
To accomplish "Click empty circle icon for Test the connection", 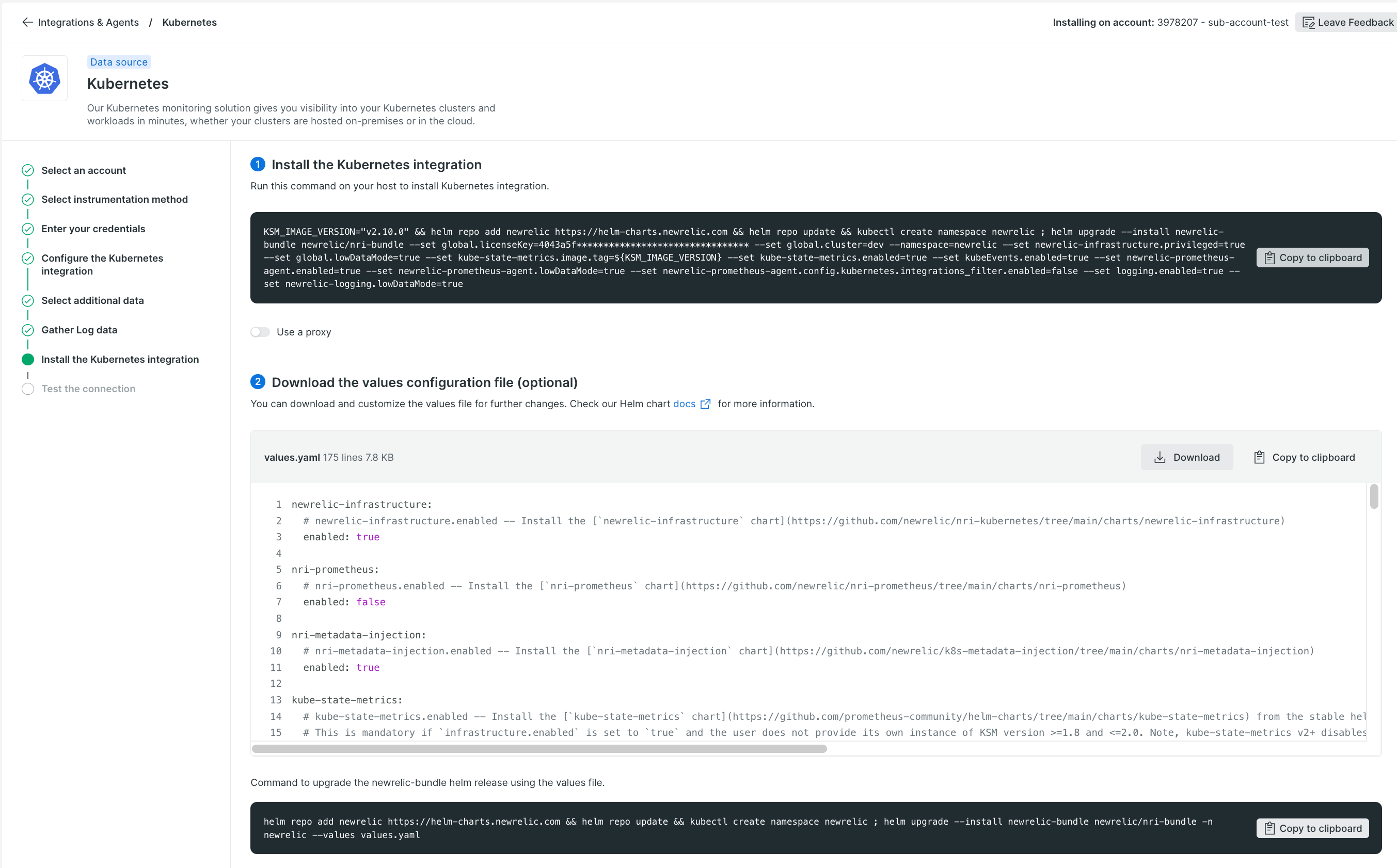I will [27, 389].
